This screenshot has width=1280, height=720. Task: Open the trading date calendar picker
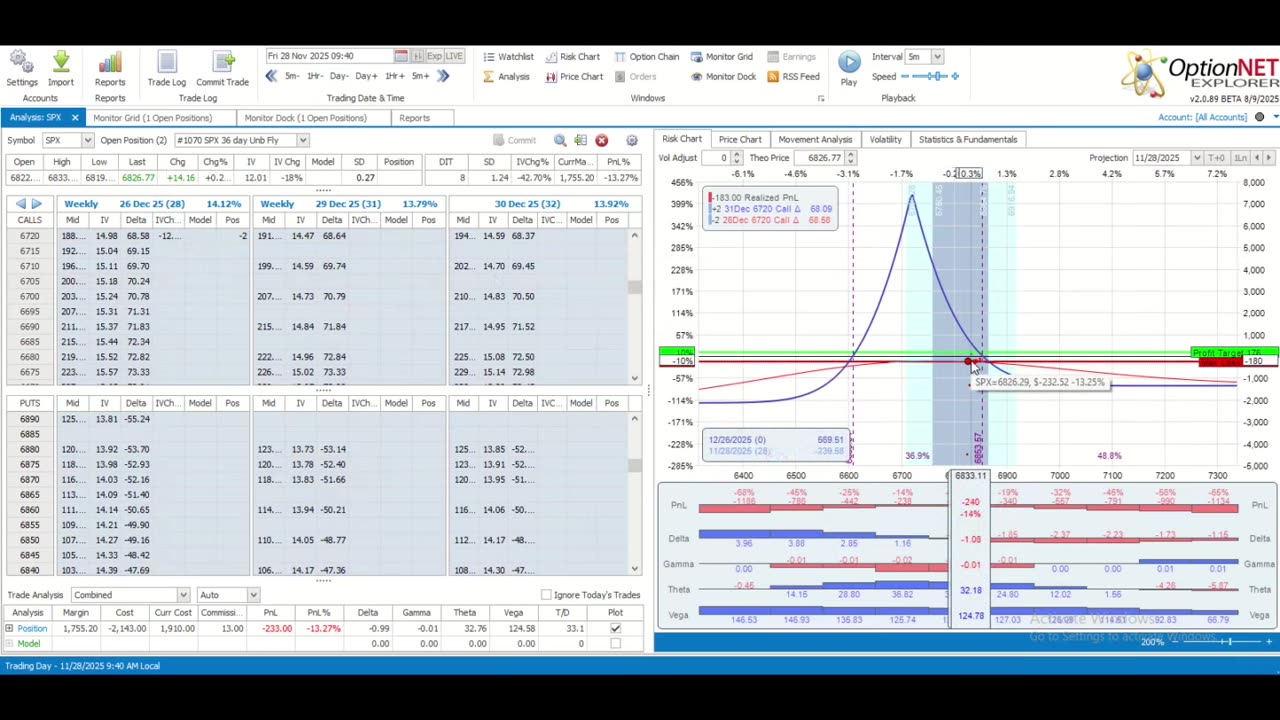click(x=401, y=56)
